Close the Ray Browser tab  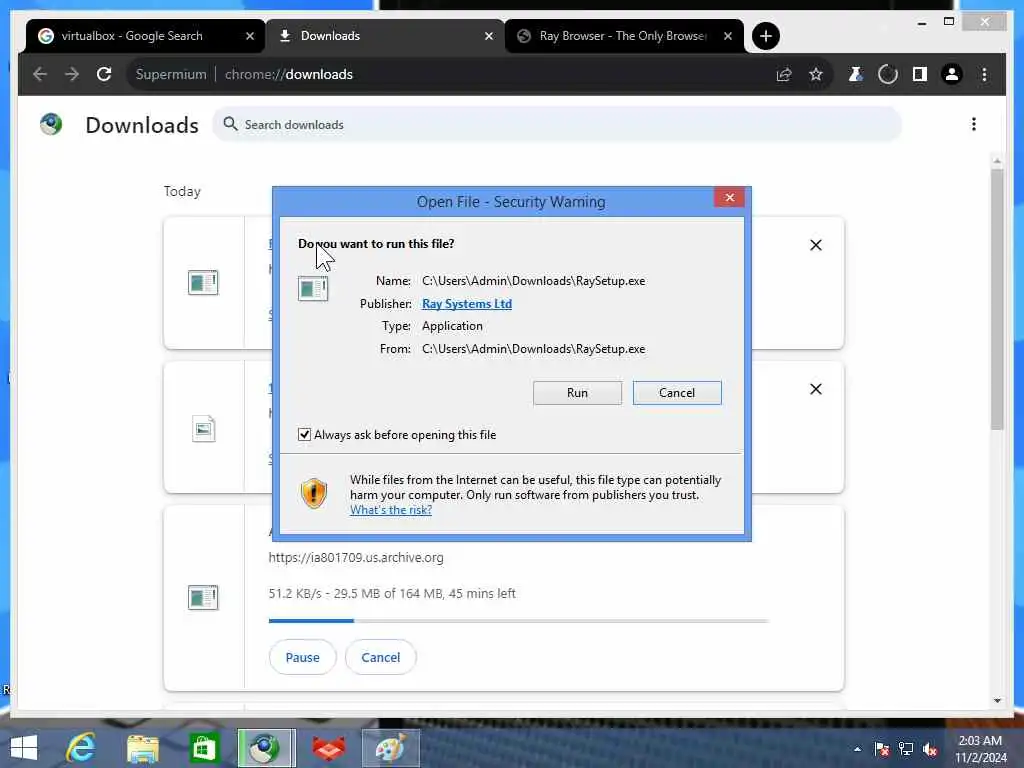pyautogui.click(x=728, y=36)
